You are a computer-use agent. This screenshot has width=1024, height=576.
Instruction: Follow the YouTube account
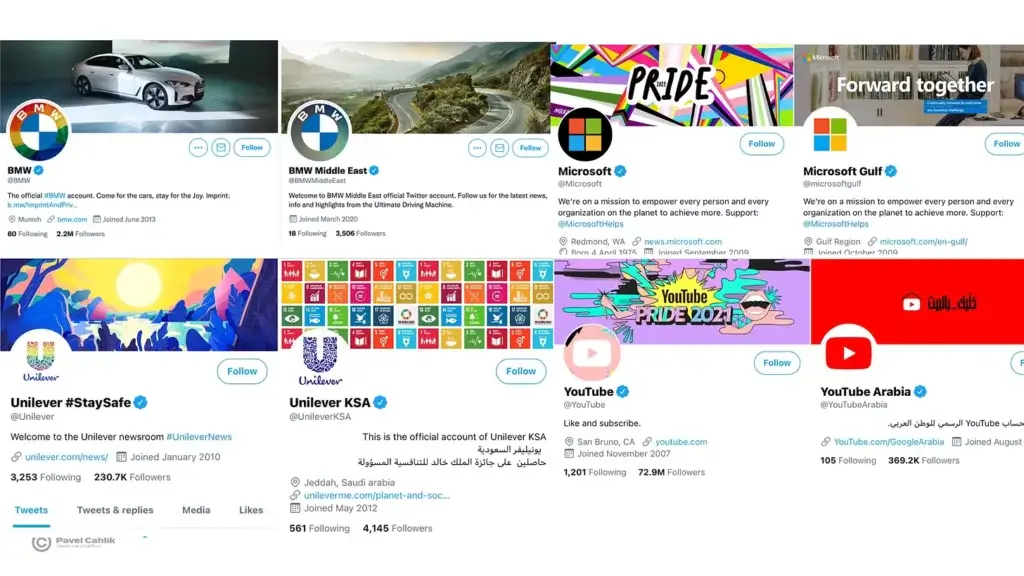click(776, 362)
